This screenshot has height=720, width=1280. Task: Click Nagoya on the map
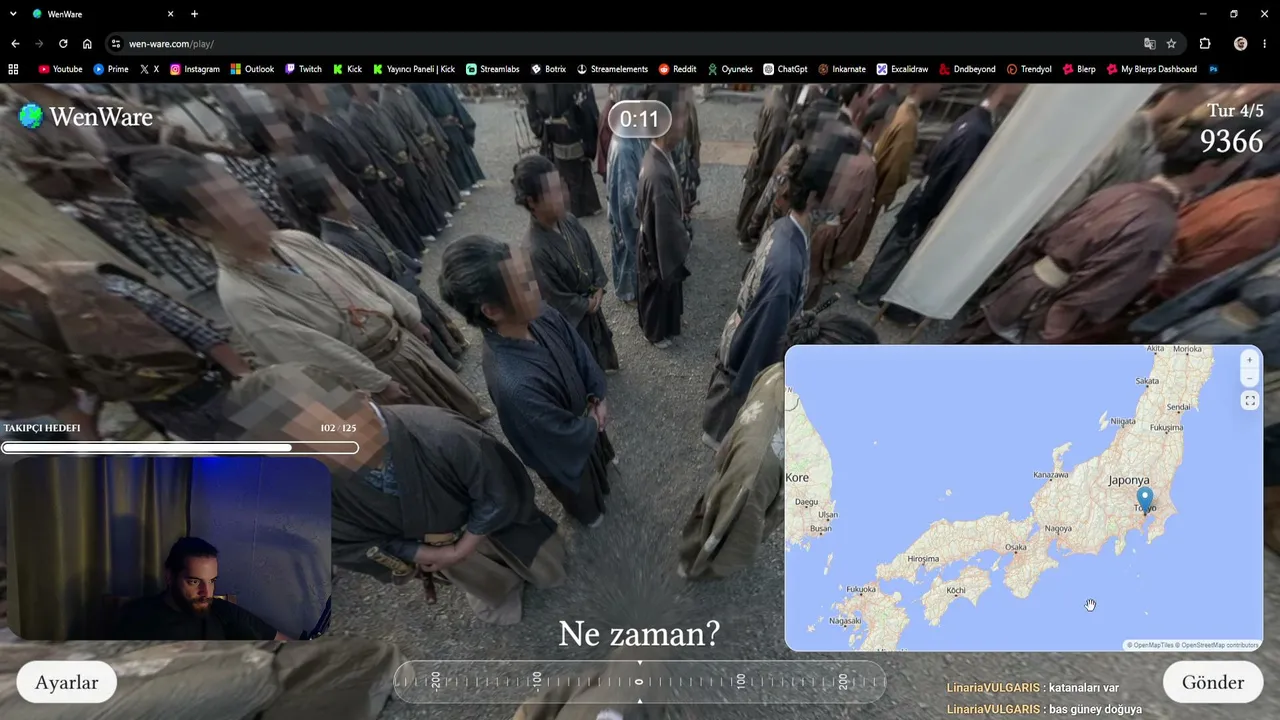pyautogui.click(x=1058, y=528)
